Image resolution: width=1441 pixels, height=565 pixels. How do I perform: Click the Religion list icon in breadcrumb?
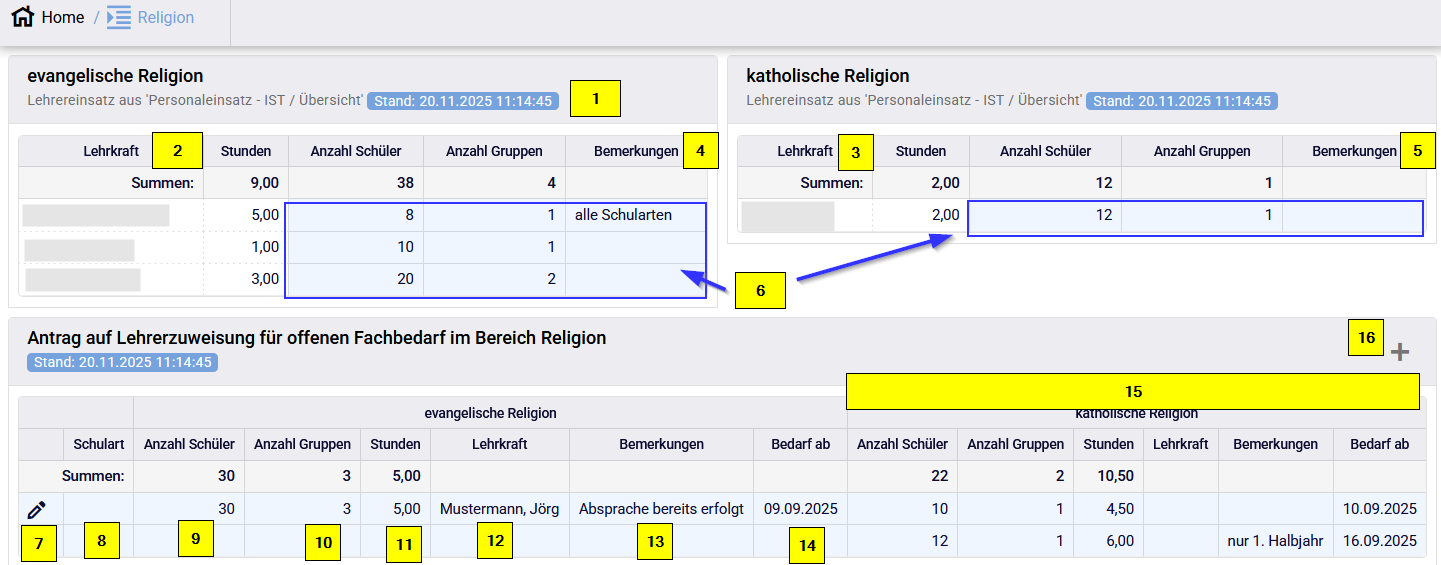(119, 17)
